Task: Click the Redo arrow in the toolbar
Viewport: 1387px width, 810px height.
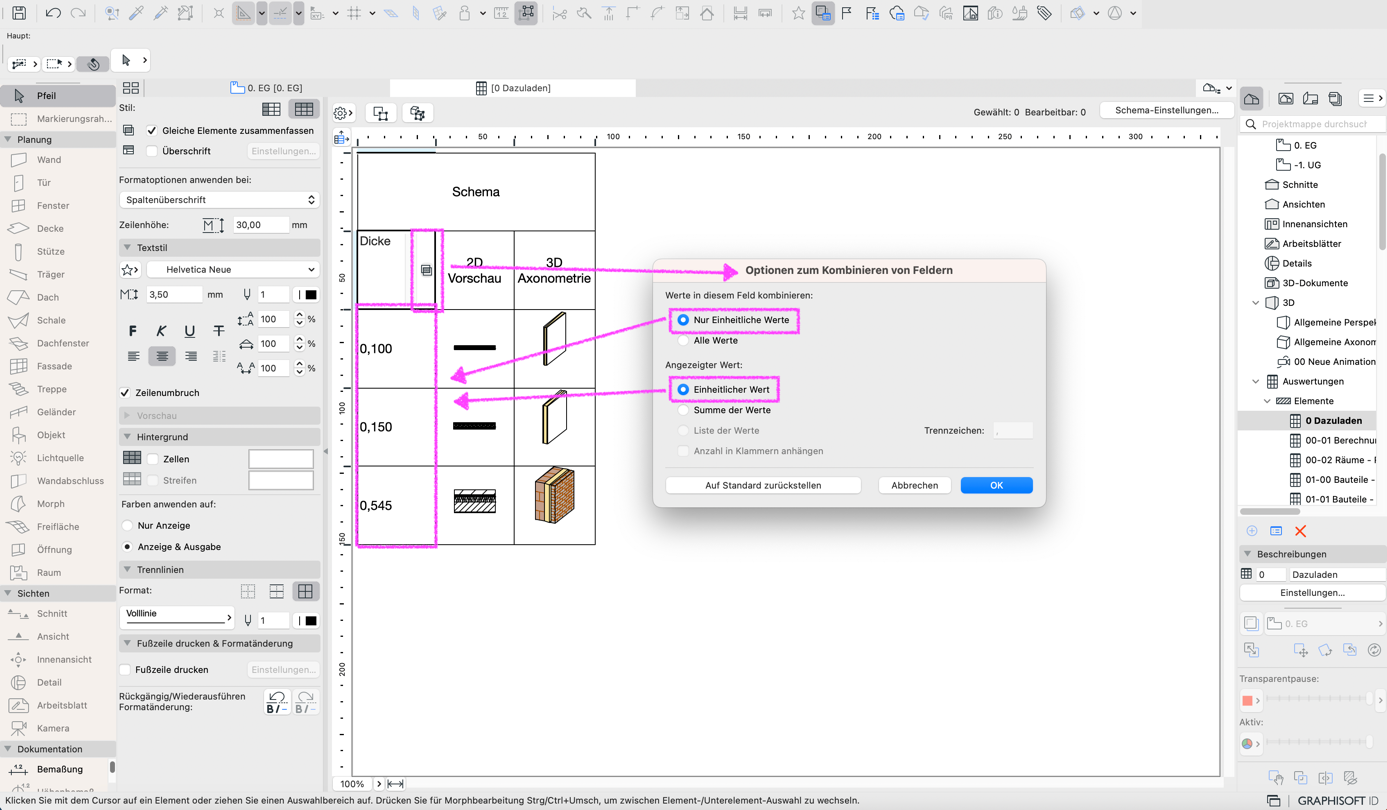Action: [78, 13]
